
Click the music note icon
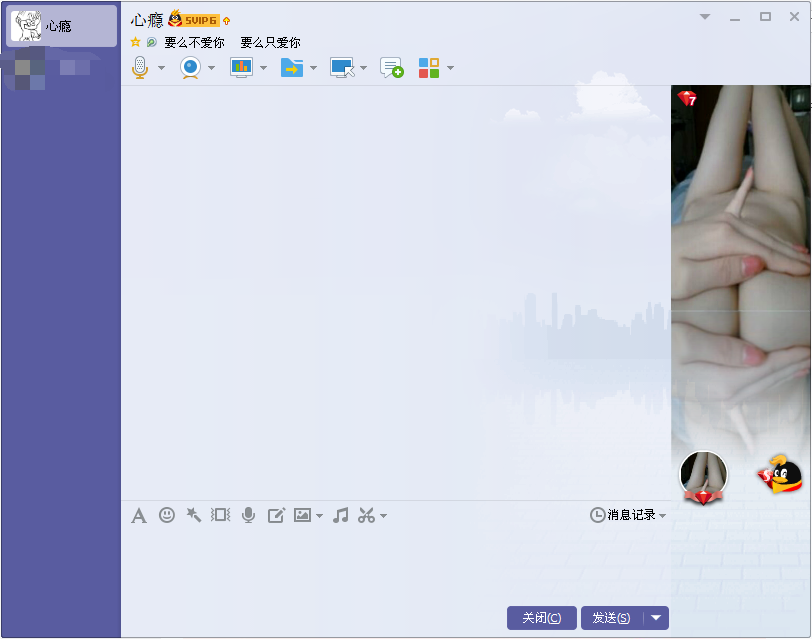click(340, 515)
